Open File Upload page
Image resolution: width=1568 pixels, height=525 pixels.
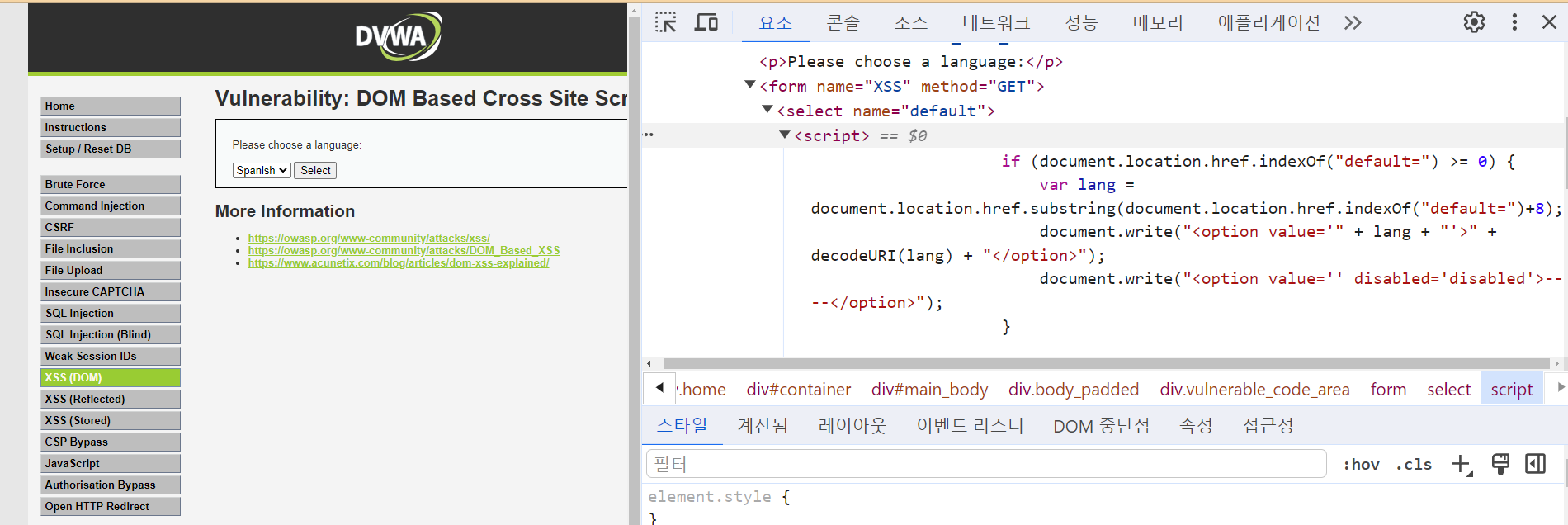(111, 270)
